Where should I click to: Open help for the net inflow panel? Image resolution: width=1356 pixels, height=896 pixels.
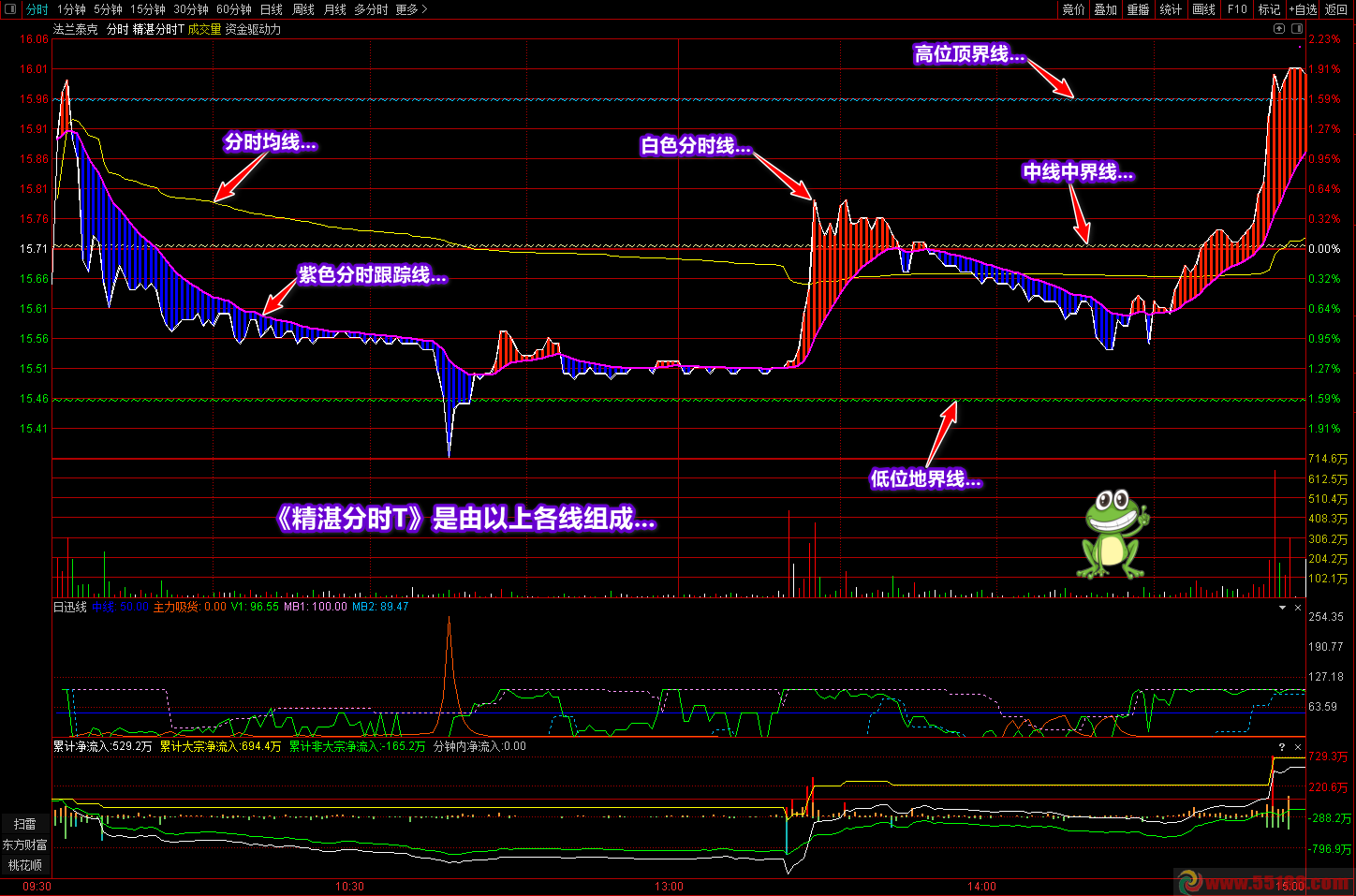pos(1282,747)
